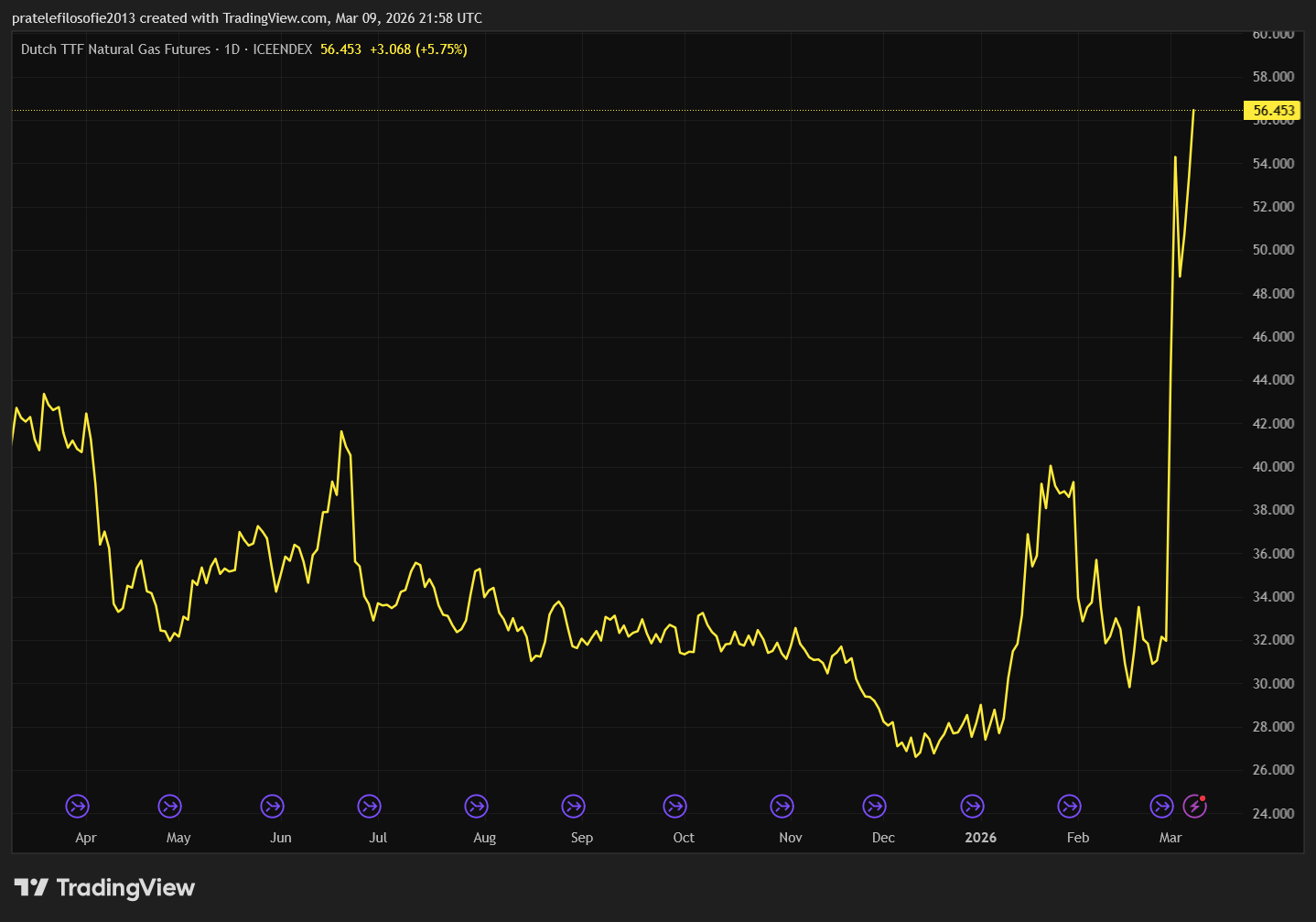Click the rollover marker above Aug
Screen dimensions: 1316x922
tap(476, 807)
